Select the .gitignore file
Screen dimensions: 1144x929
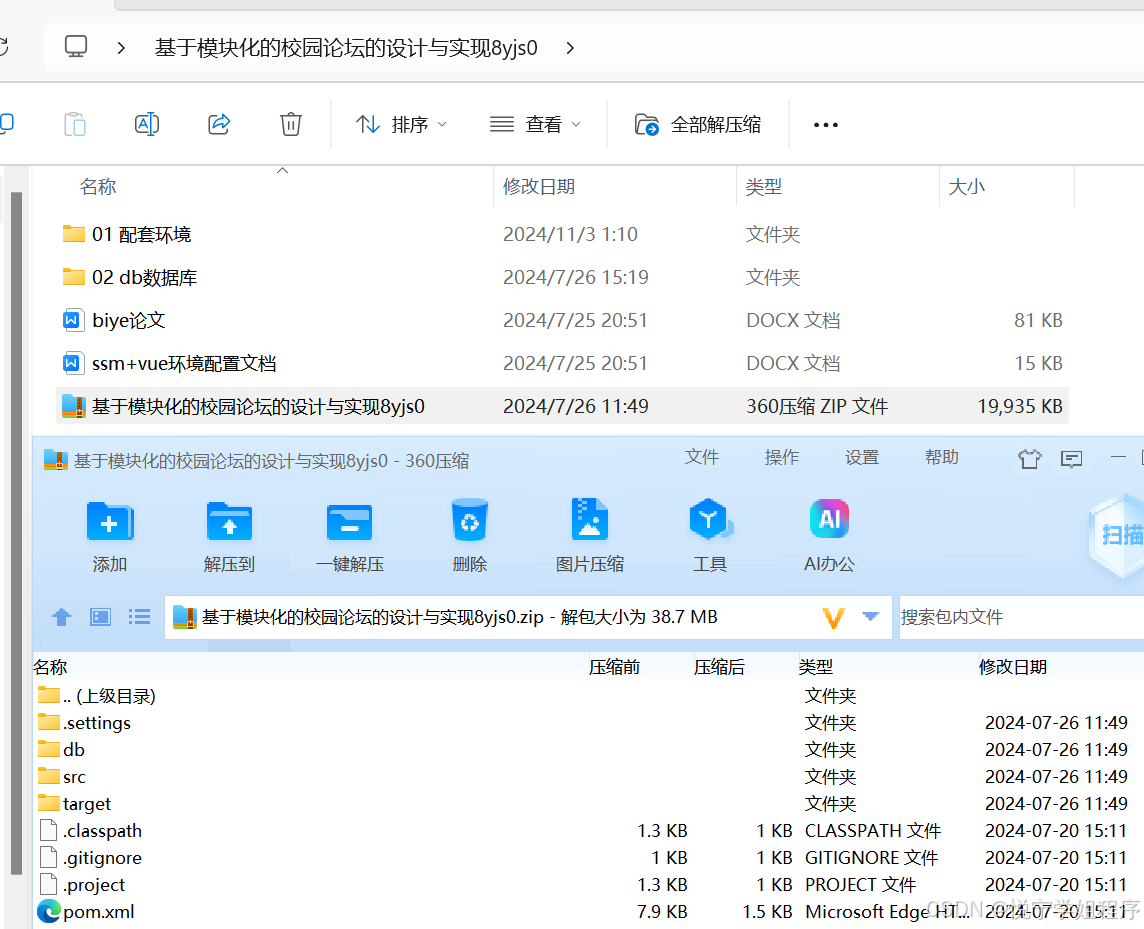tap(90, 857)
